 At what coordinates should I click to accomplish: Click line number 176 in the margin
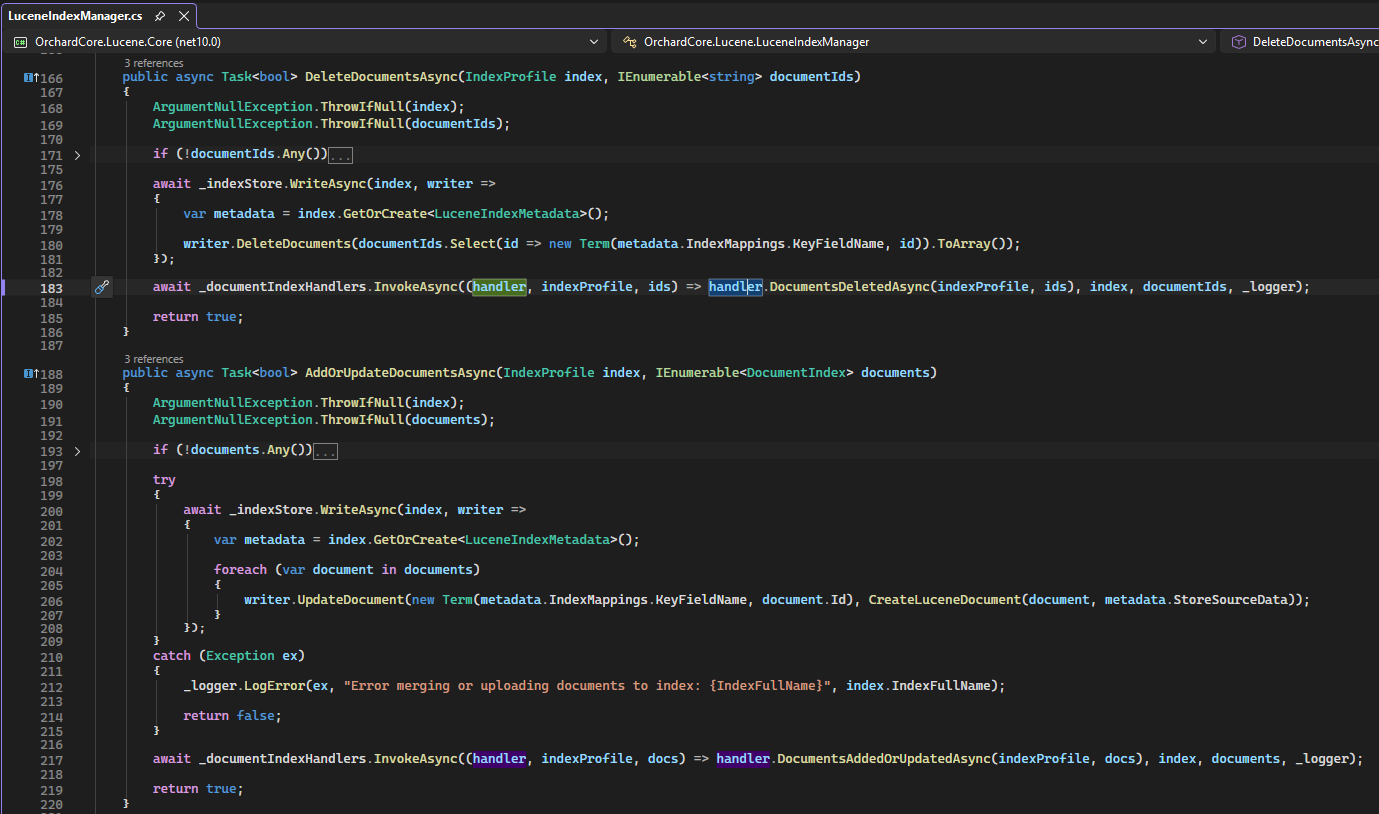(51, 185)
